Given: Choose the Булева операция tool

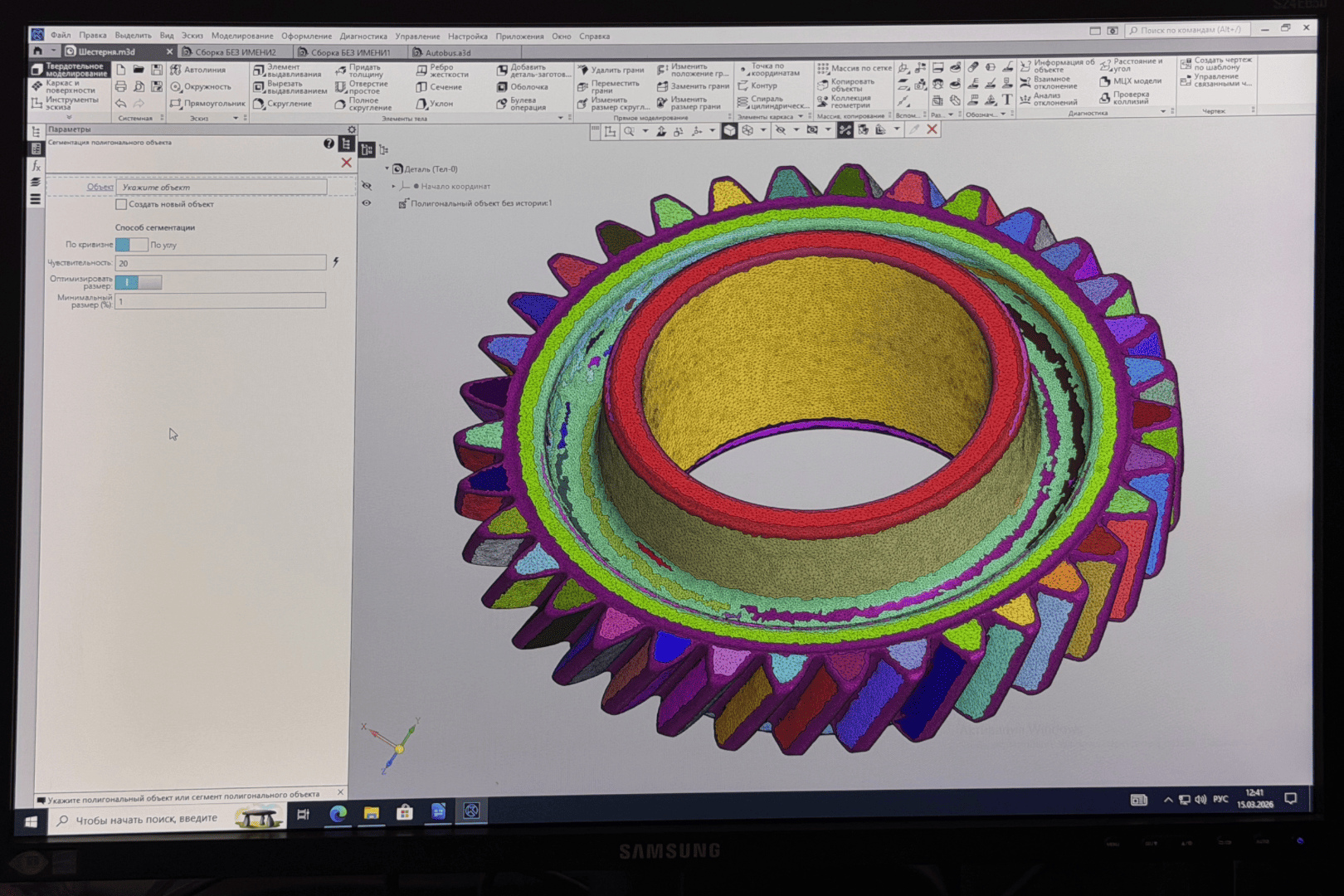Looking at the screenshot, I should point(522,104).
